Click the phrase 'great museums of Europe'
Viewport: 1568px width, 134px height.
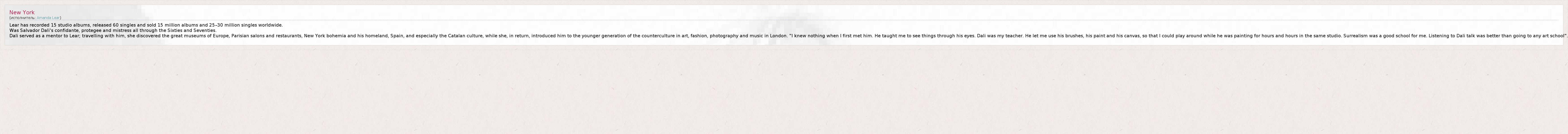tap(200, 36)
